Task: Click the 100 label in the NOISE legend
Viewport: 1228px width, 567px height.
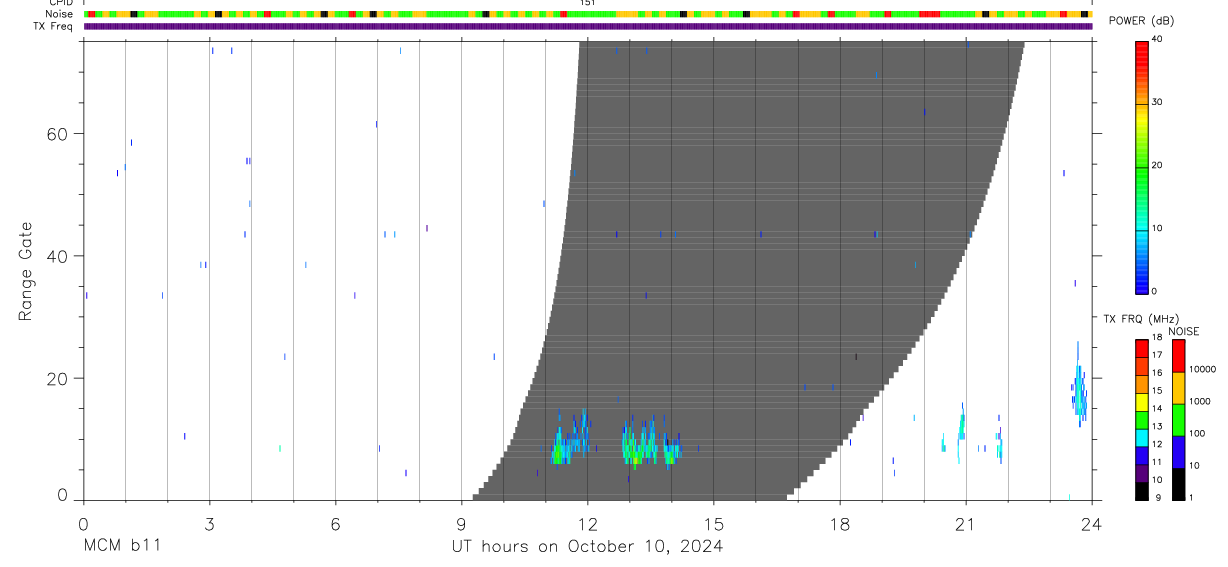Action: tap(1197, 433)
